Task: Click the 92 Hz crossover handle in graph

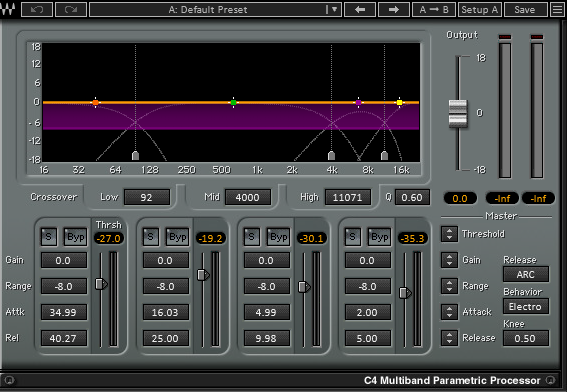Action: (x=136, y=155)
